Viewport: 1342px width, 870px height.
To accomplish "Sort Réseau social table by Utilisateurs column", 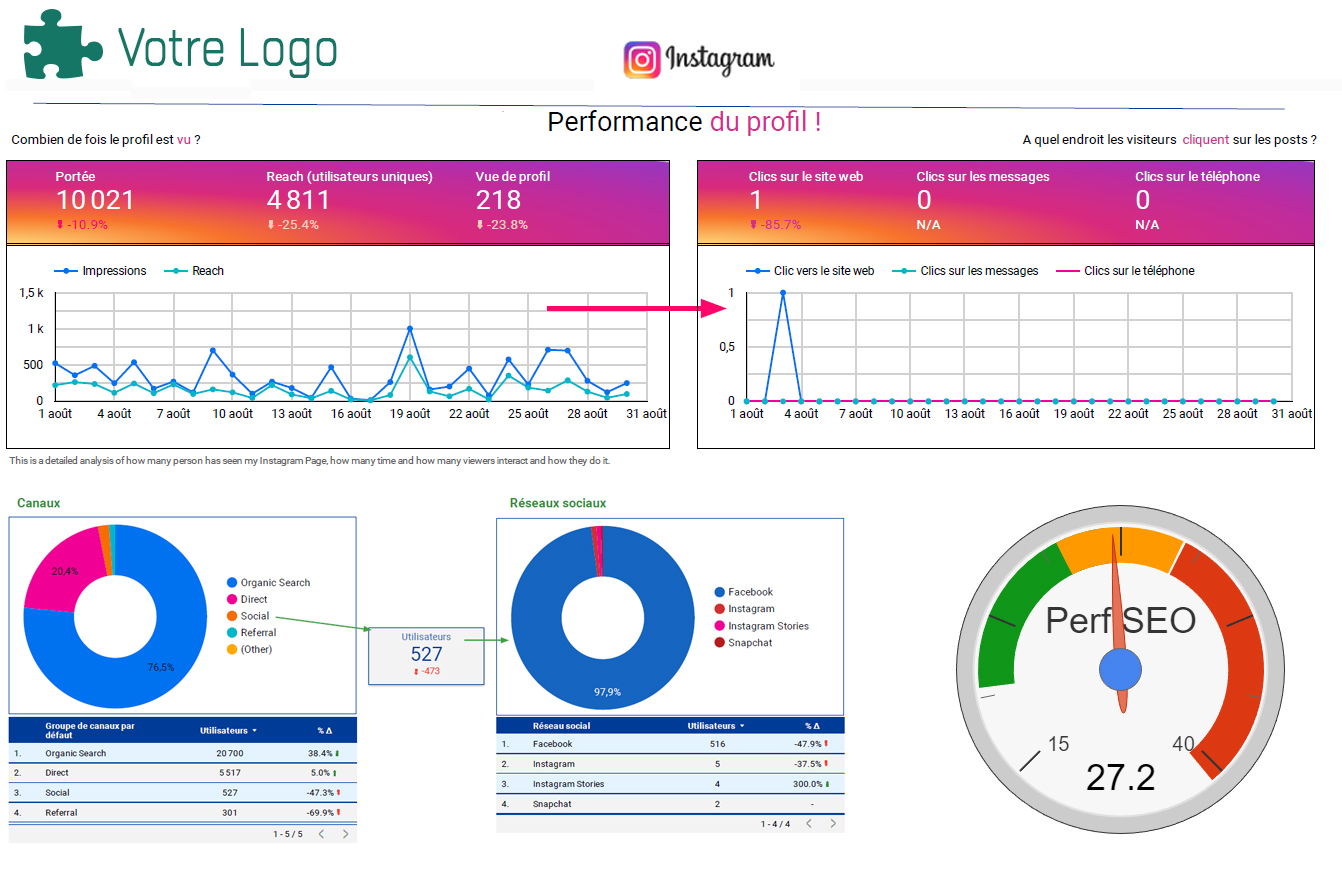I will (x=716, y=726).
